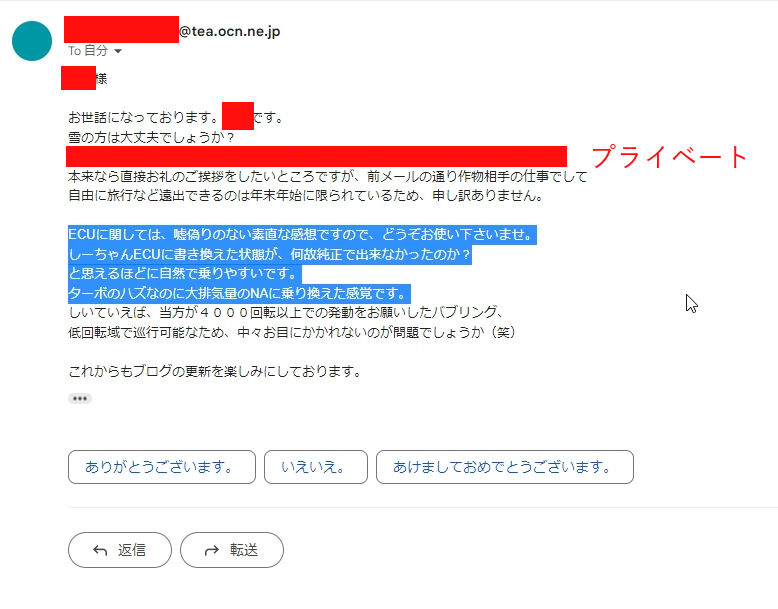Click the teal sender avatar circle
Viewport: 778px width, 609px height.
[32, 41]
